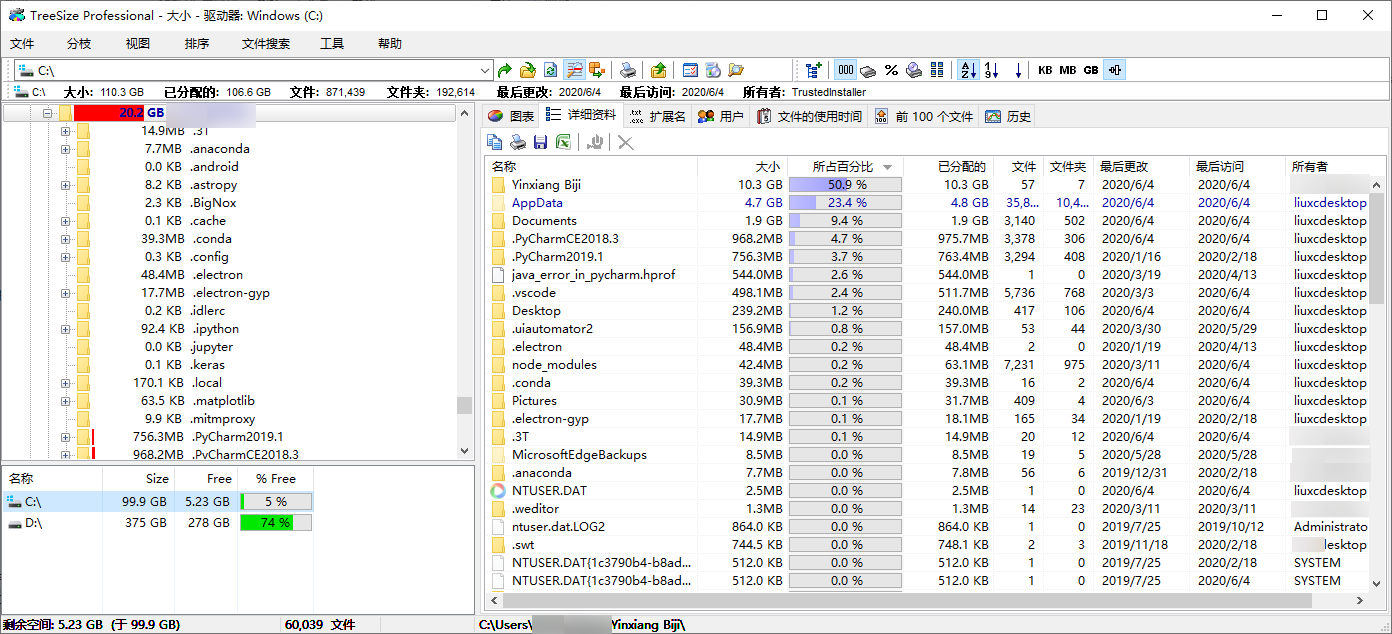
Task: Expand the .PyCharm2019.1 tree node
Action: 65,437
